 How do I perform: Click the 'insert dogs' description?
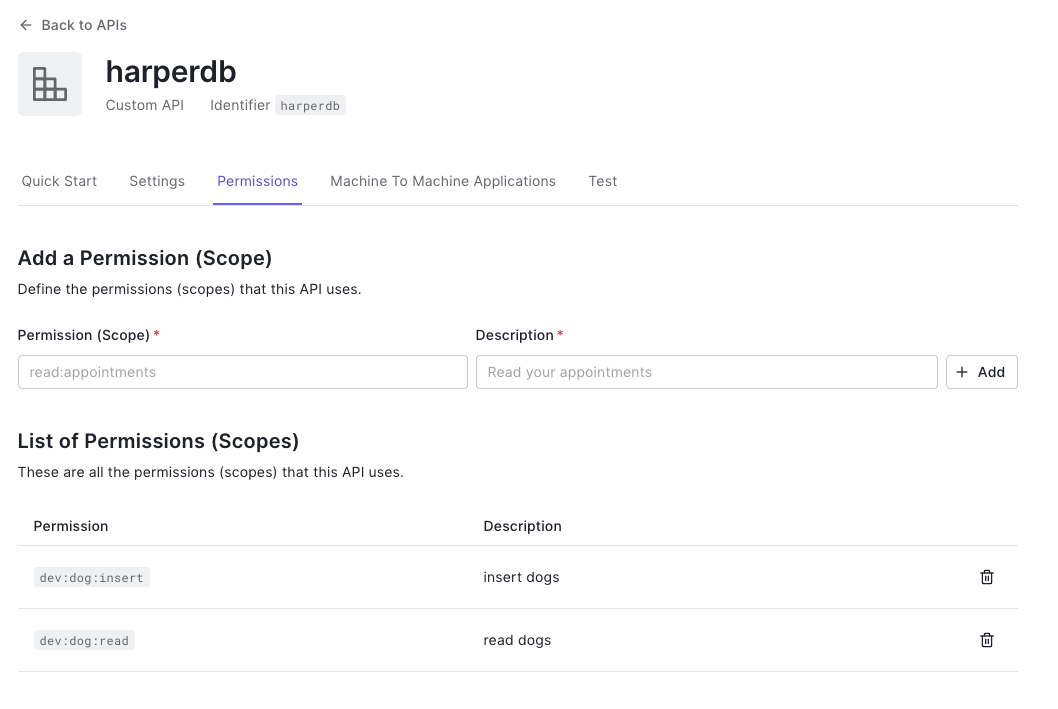pos(521,577)
